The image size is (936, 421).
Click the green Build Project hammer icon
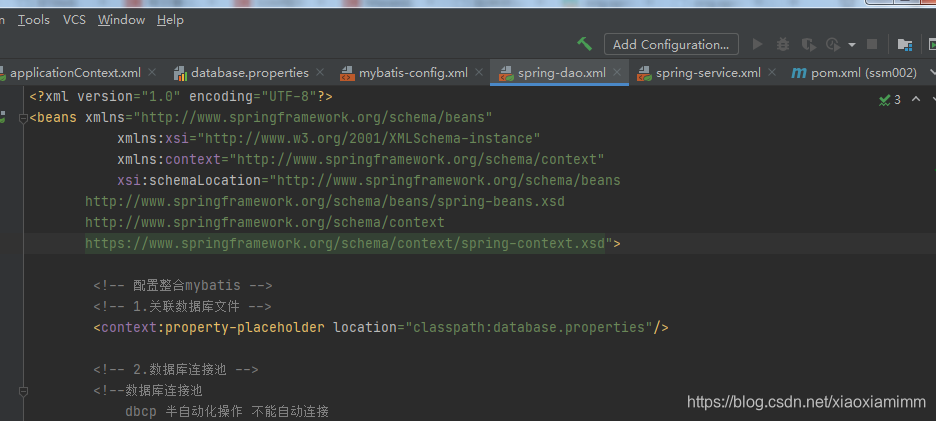tap(584, 44)
